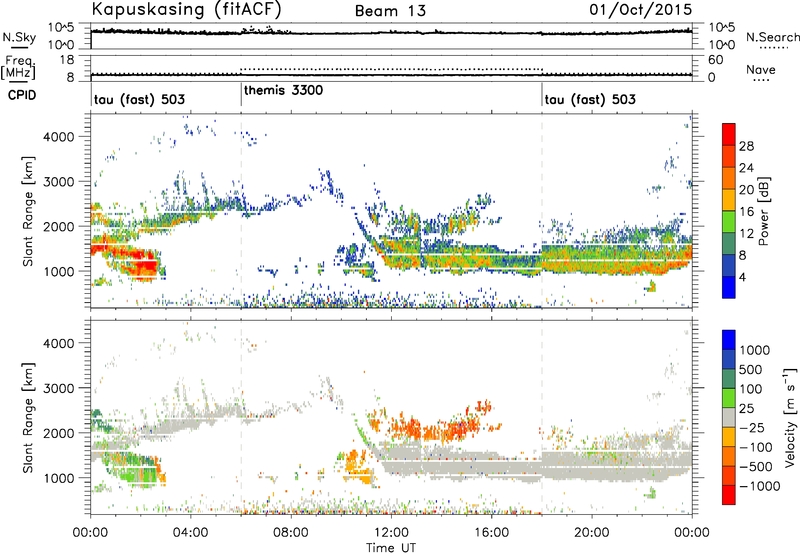Select the Slant Range [km] label of power panel
The height and width of the screenshot is (554, 800).
[x=28, y=211]
